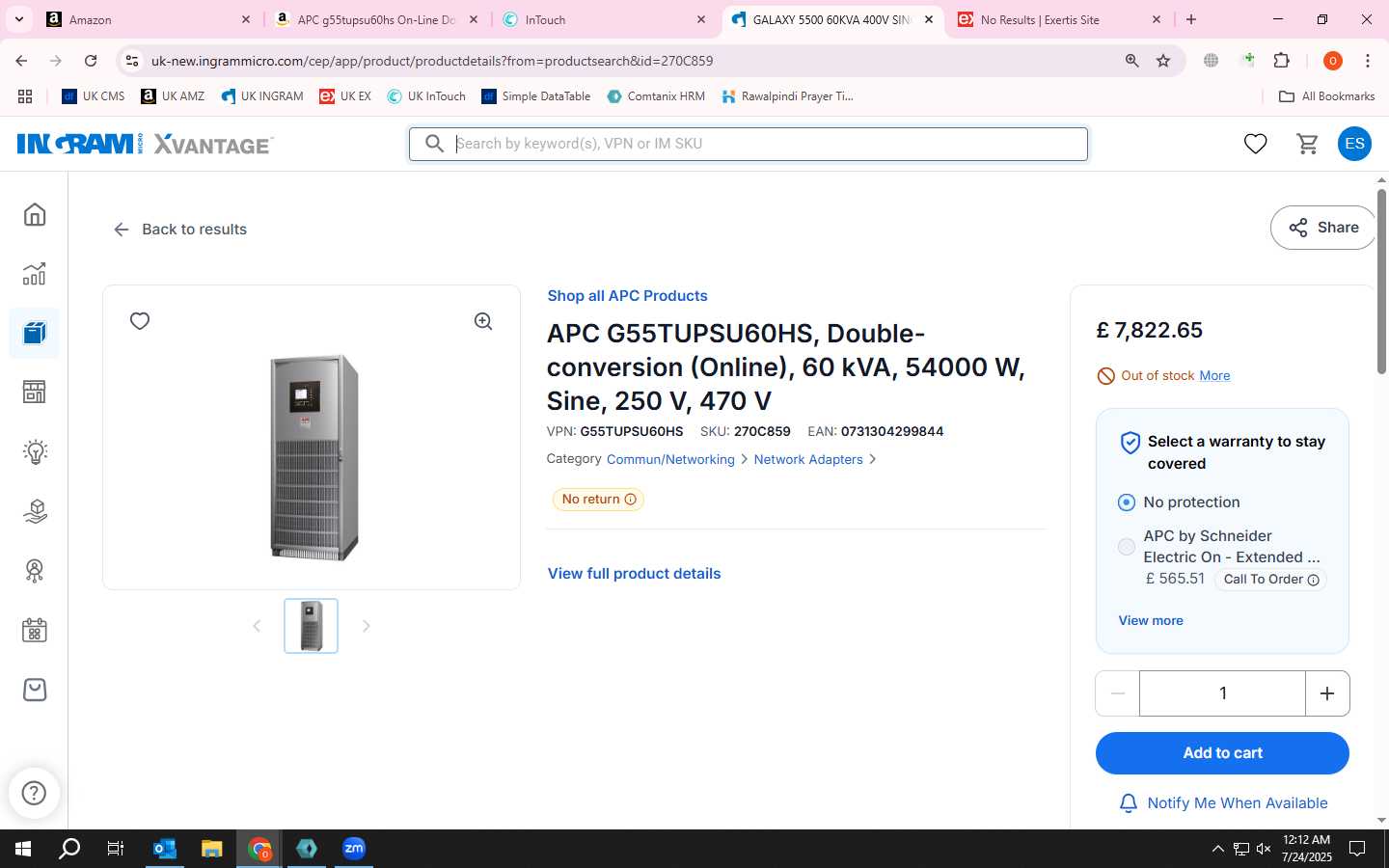Click View more warranty options link
The width and height of the screenshot is (1389, 868).
[x=1151, y=621]
